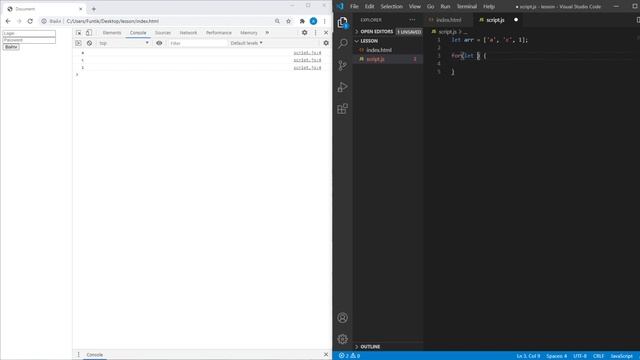This screenshot has width=640, height=360.
Task: Change the JavaScript language mode in status bar
Action: point(622,356)
